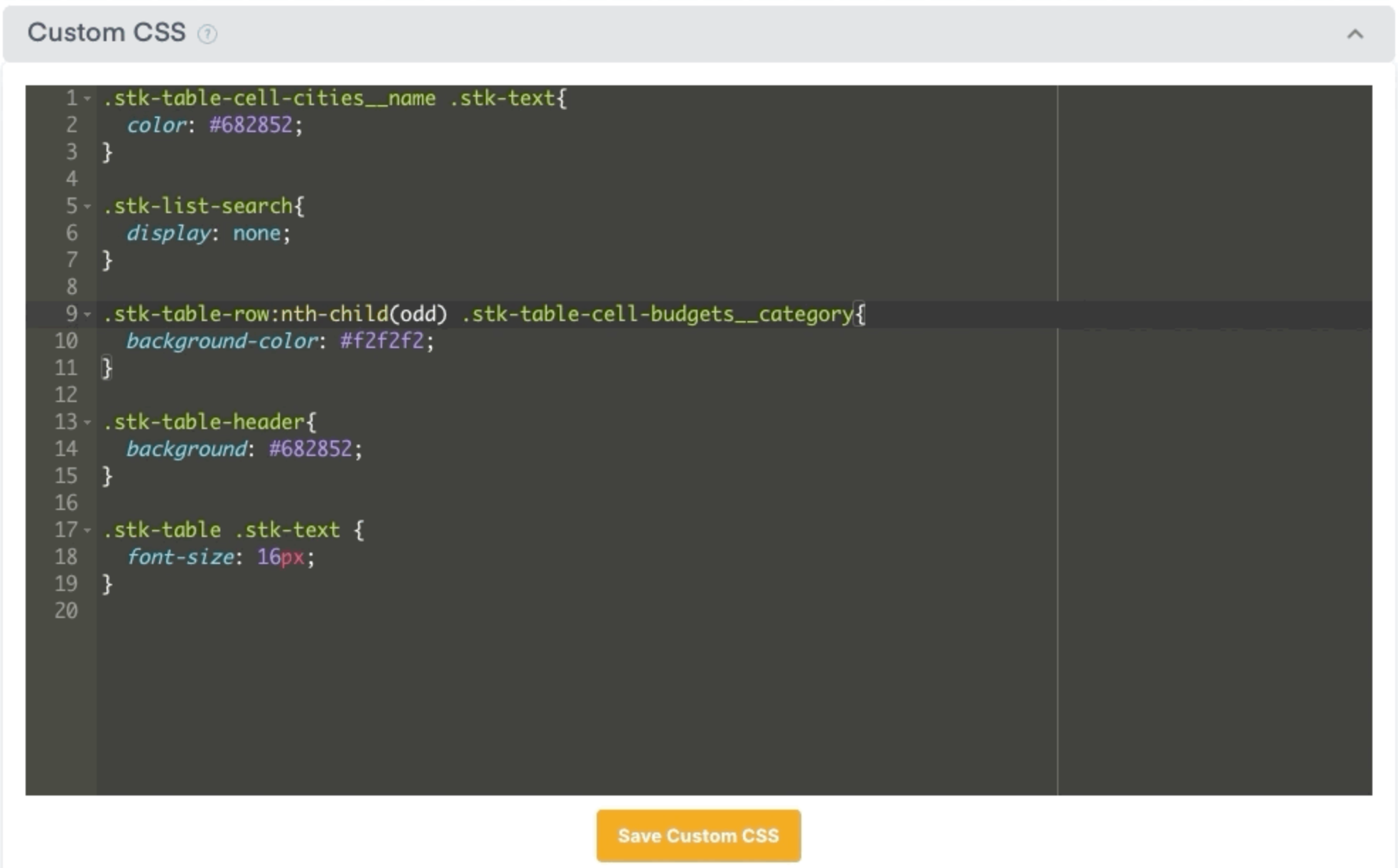Place cursor on 'display' property on line 6

[x=168, y=233]
